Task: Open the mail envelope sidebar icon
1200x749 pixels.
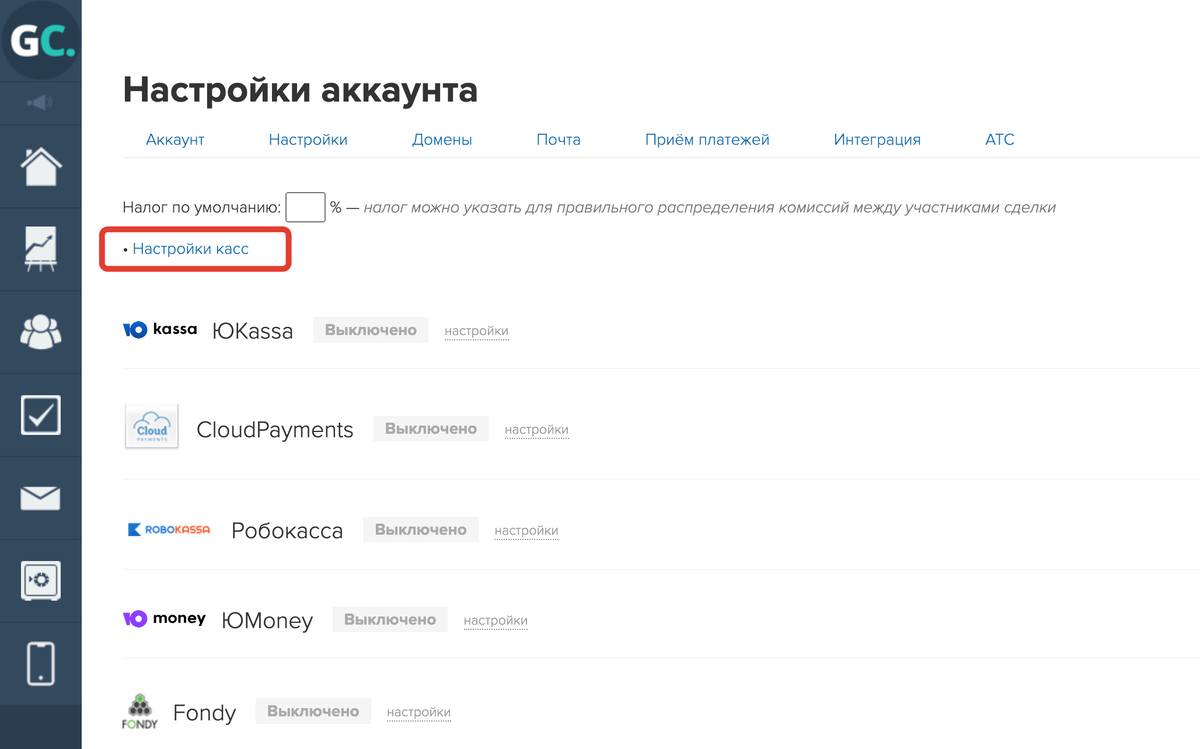Action: (41, 498)
